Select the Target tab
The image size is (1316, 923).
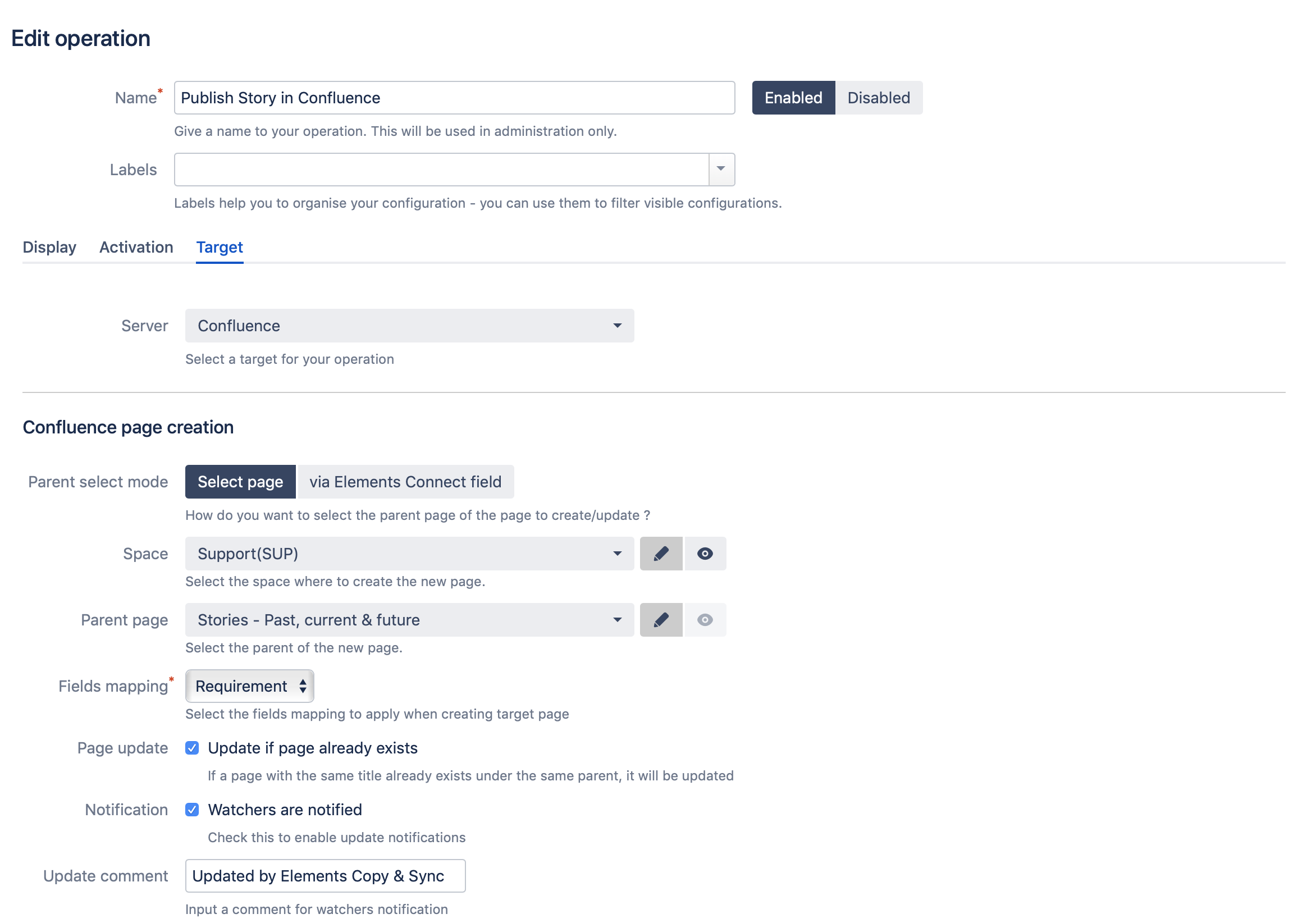(x=219, y=246)
